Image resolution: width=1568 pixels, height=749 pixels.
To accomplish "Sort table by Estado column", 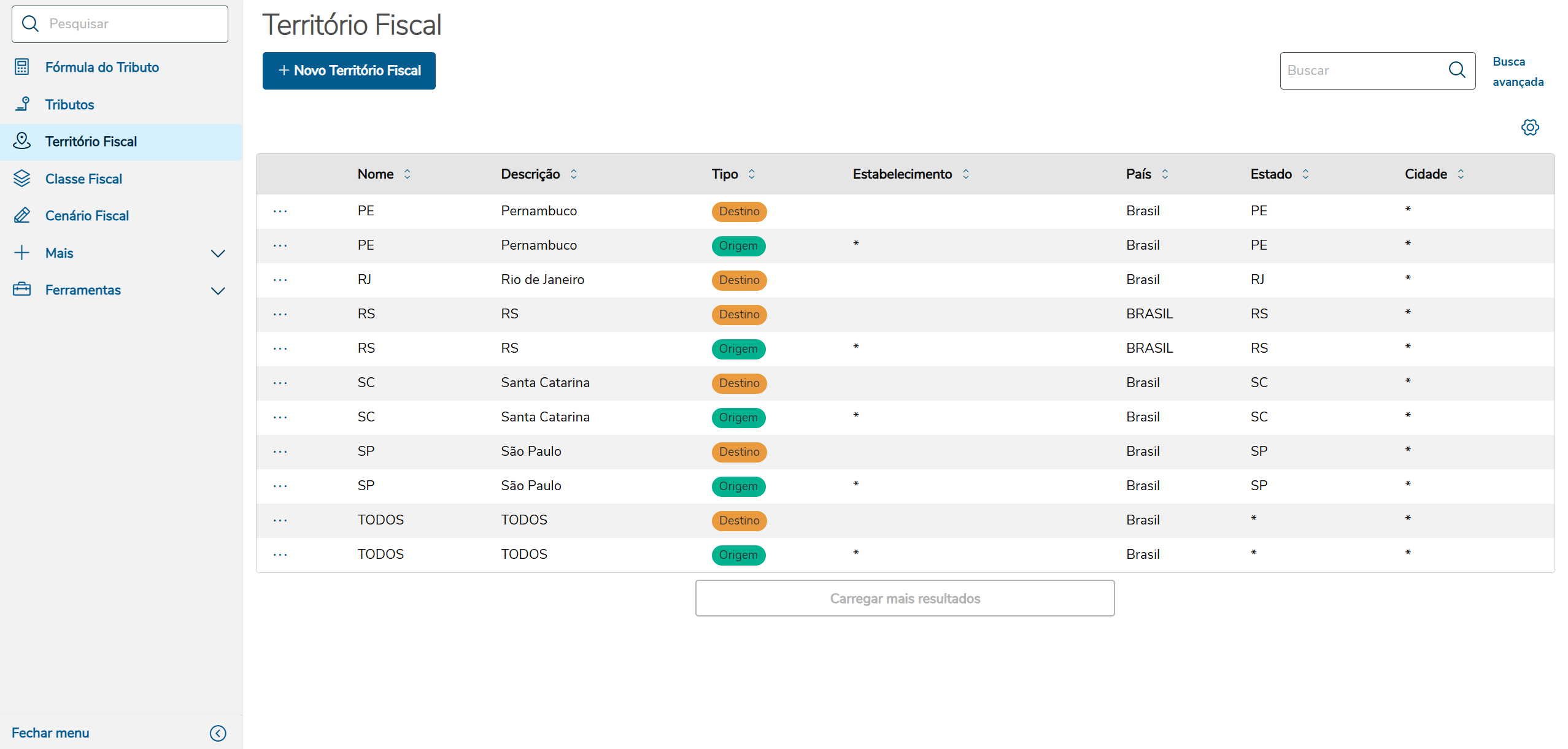I will click(x=1305, y=174).
